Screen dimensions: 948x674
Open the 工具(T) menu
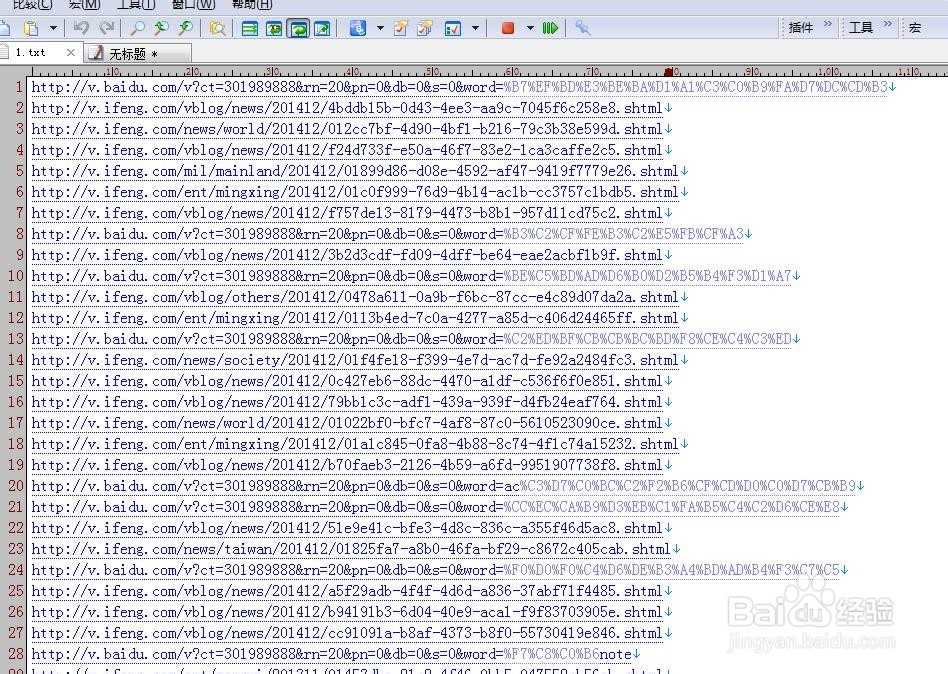136,5
